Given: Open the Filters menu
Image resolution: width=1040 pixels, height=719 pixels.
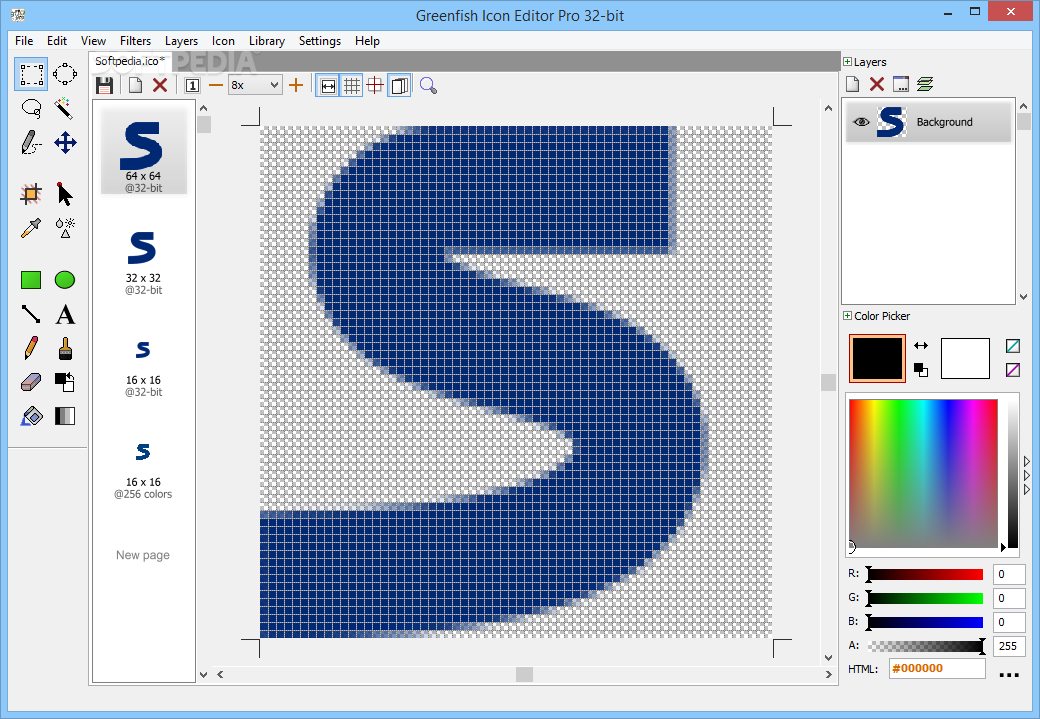Looking at the screenshot, I should point(135,41).
